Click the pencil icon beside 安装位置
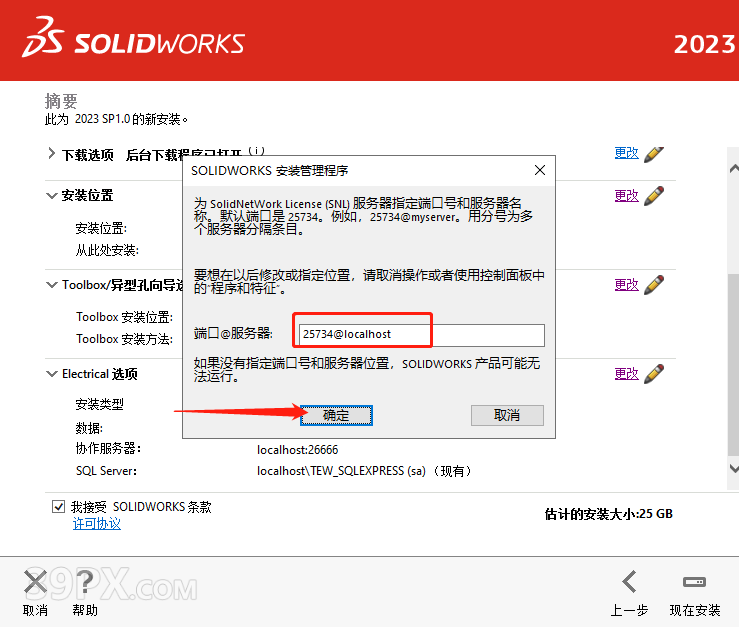The image size is (739, 627). pyautogui.click(x=654, y=196)
